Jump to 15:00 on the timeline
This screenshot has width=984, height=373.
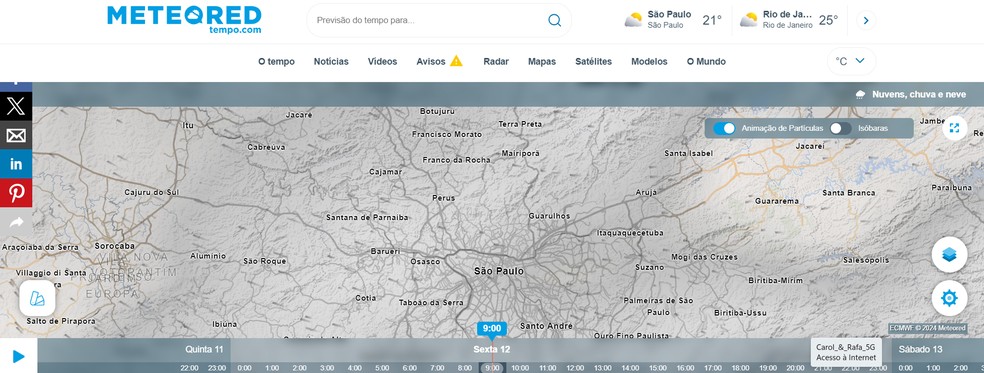[658, 368]
